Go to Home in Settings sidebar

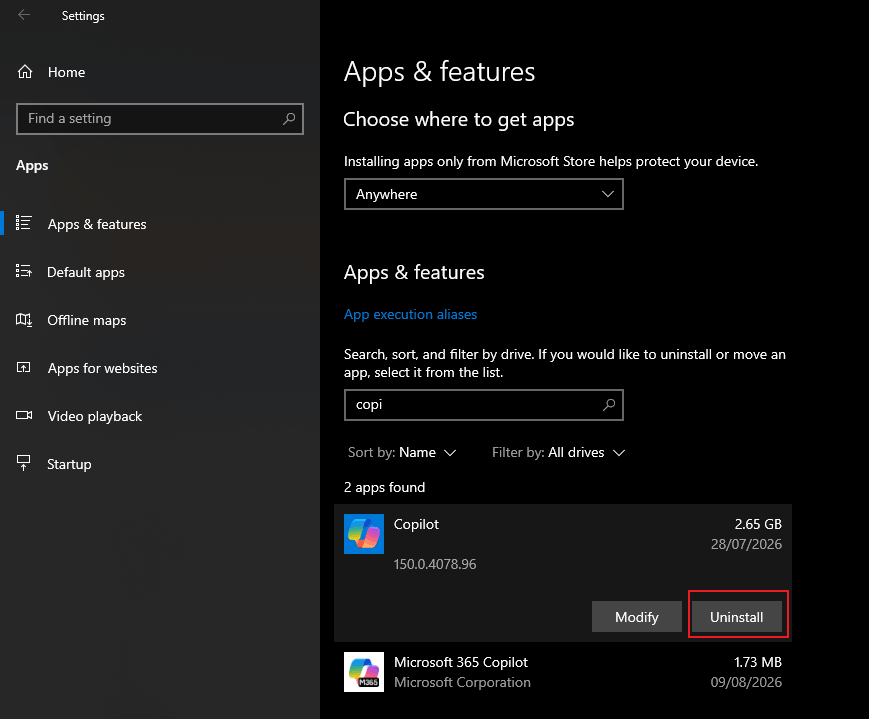[66, 72]
